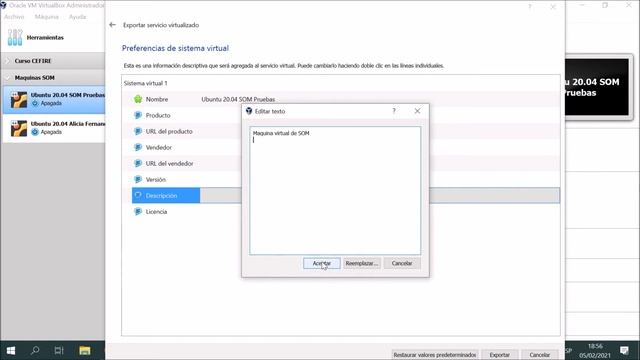This screenshot has width=640, height=360.
Task: Click the Producto row icon
Action: [x=138, y=115]
